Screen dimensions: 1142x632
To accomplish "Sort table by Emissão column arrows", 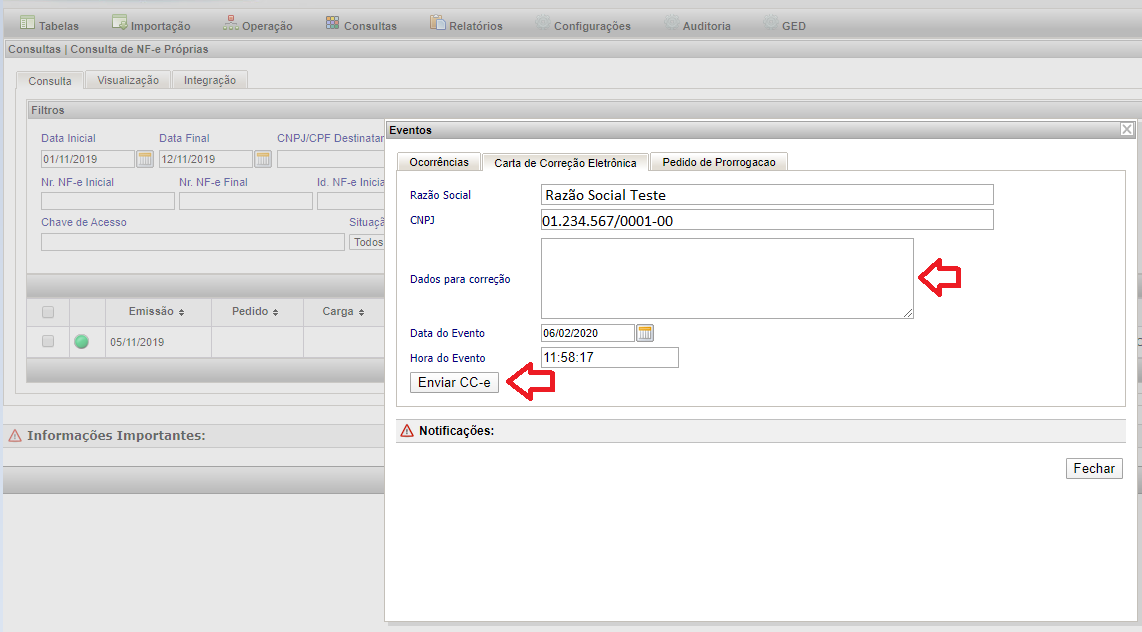I will click(181, 312).
